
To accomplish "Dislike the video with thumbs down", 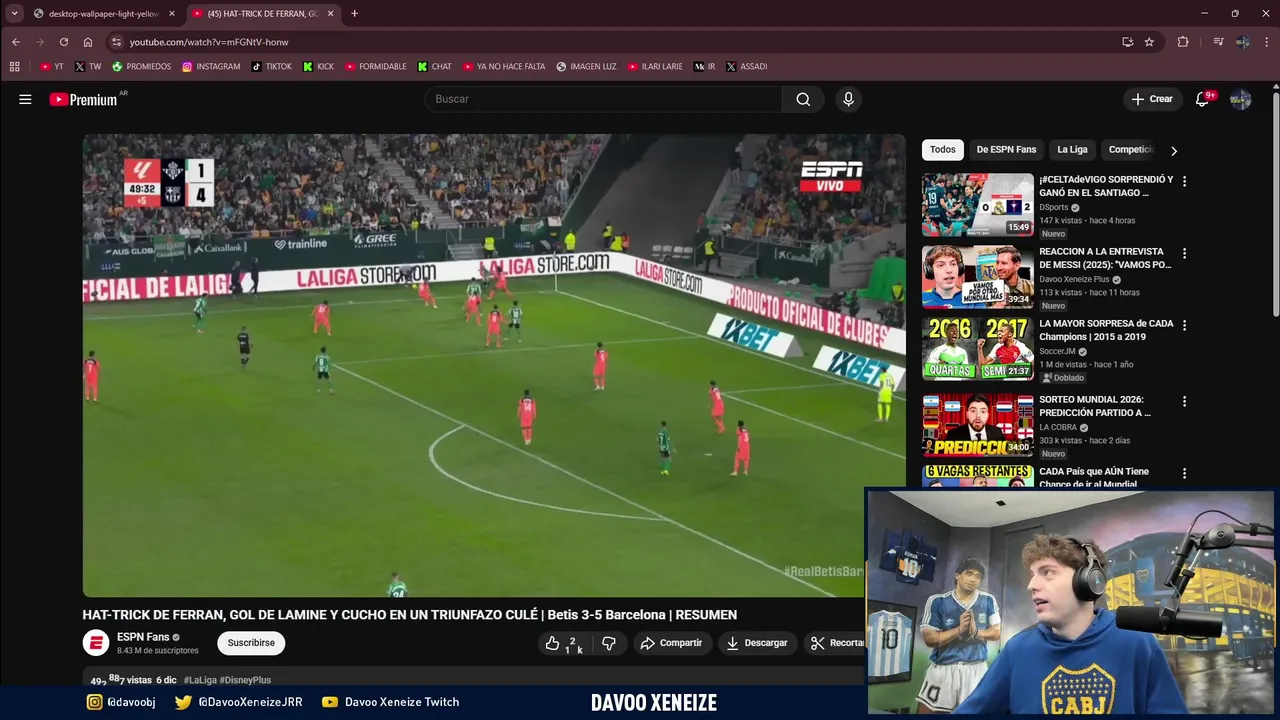I will coord(609,643).
